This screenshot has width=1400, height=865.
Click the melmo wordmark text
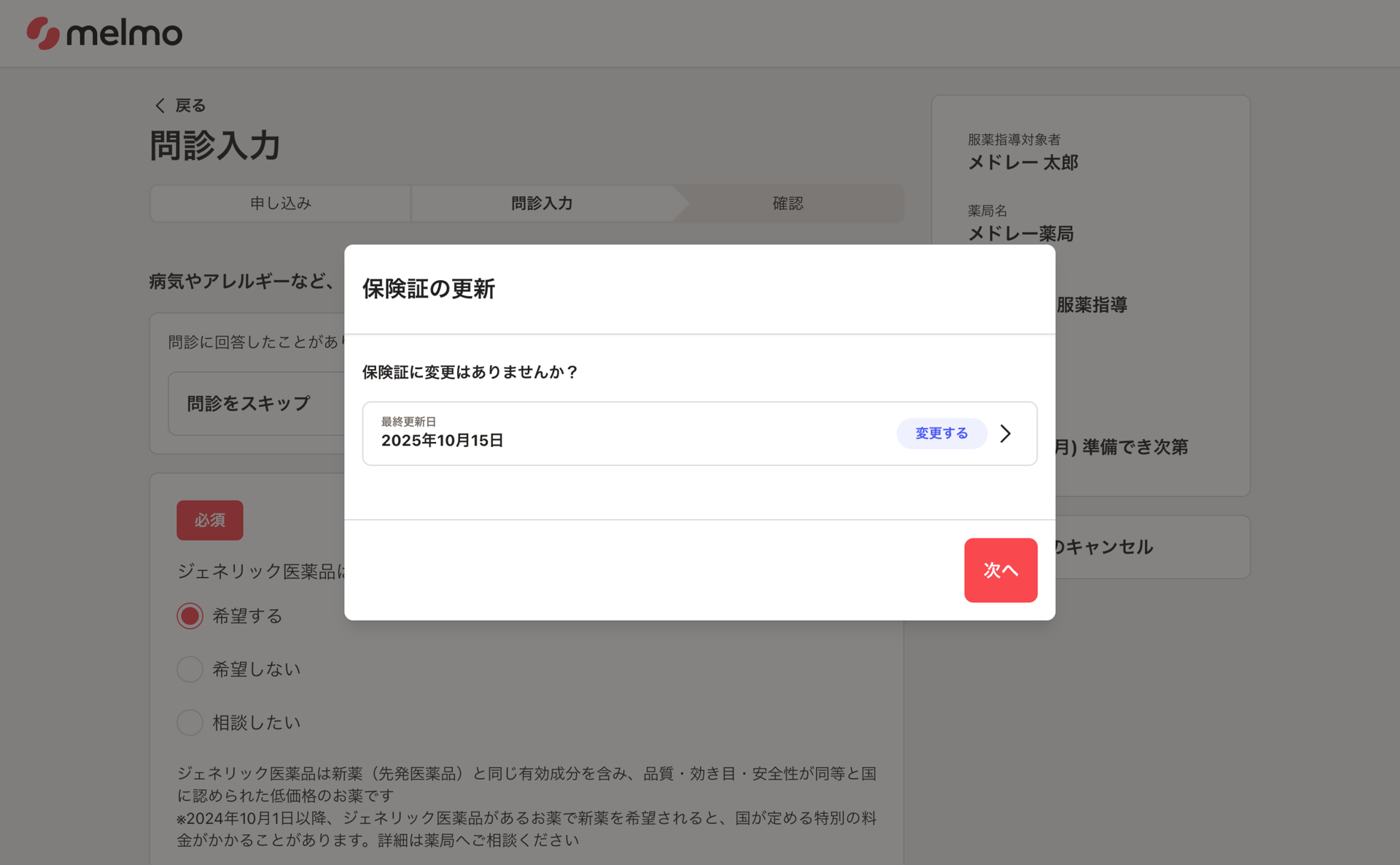pyautogui.click(x=125, y=34)
